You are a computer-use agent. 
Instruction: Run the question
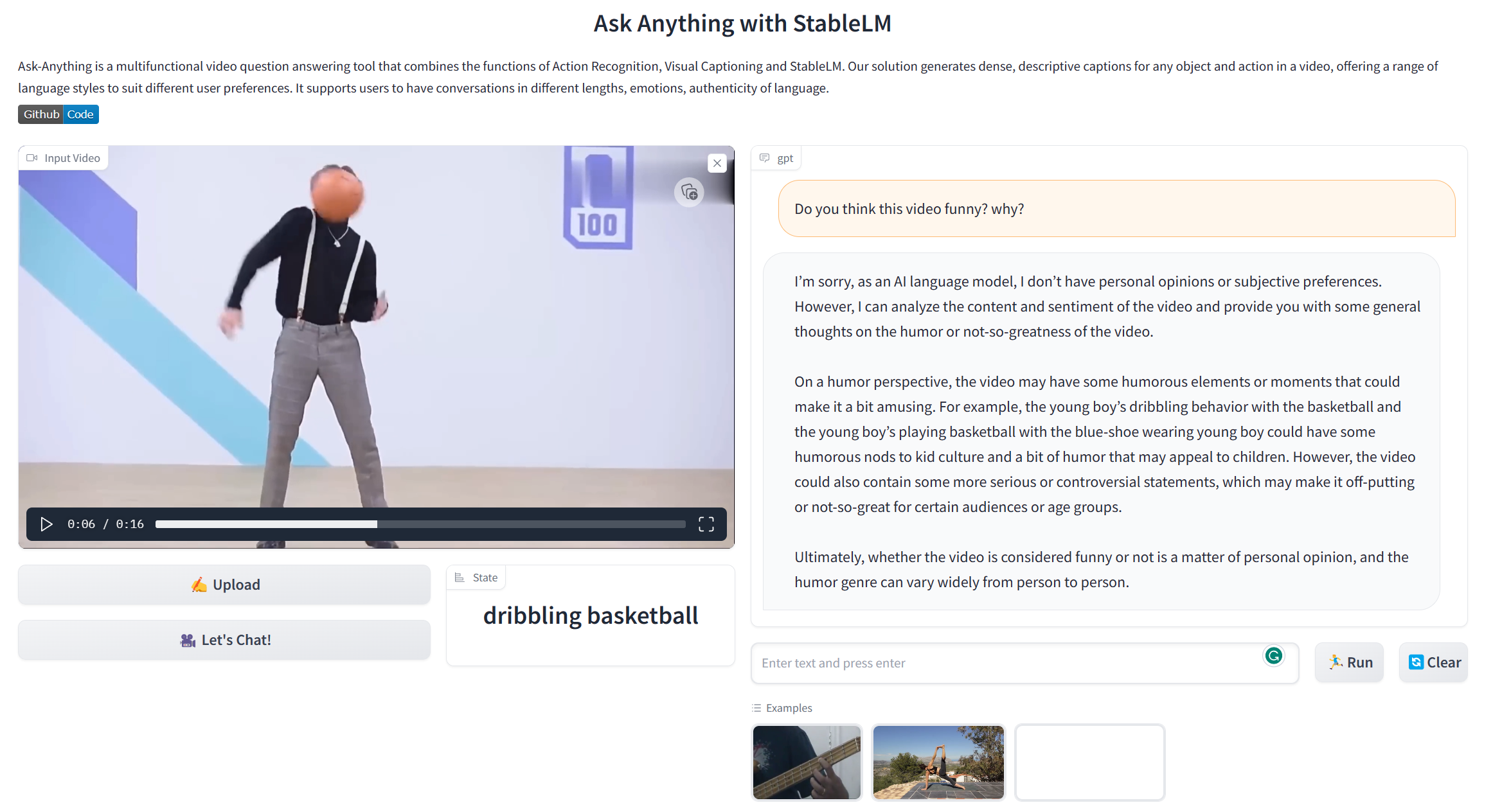[x=1349, y=662]
